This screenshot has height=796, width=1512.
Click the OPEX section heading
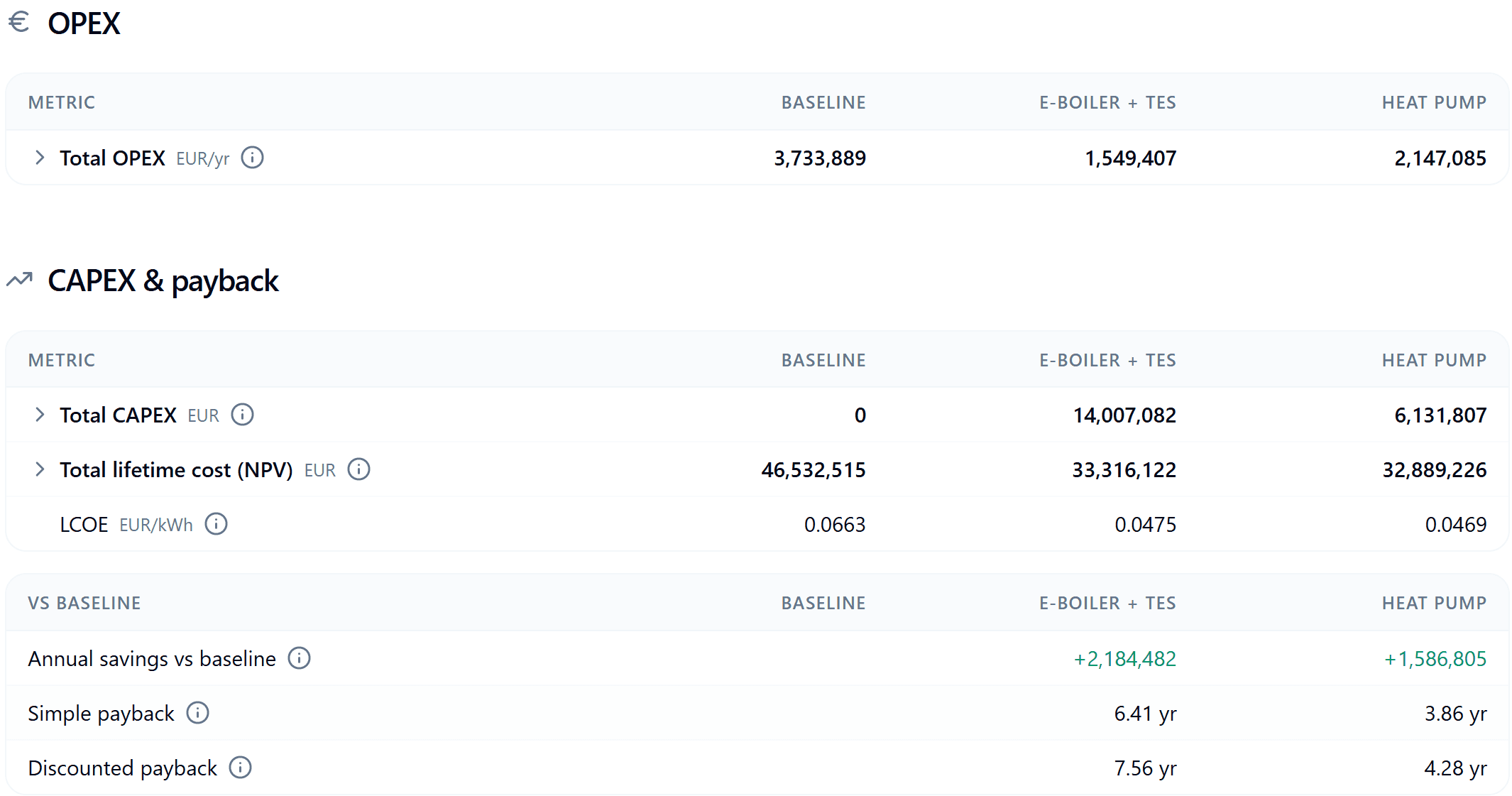(x=84, y=23)
